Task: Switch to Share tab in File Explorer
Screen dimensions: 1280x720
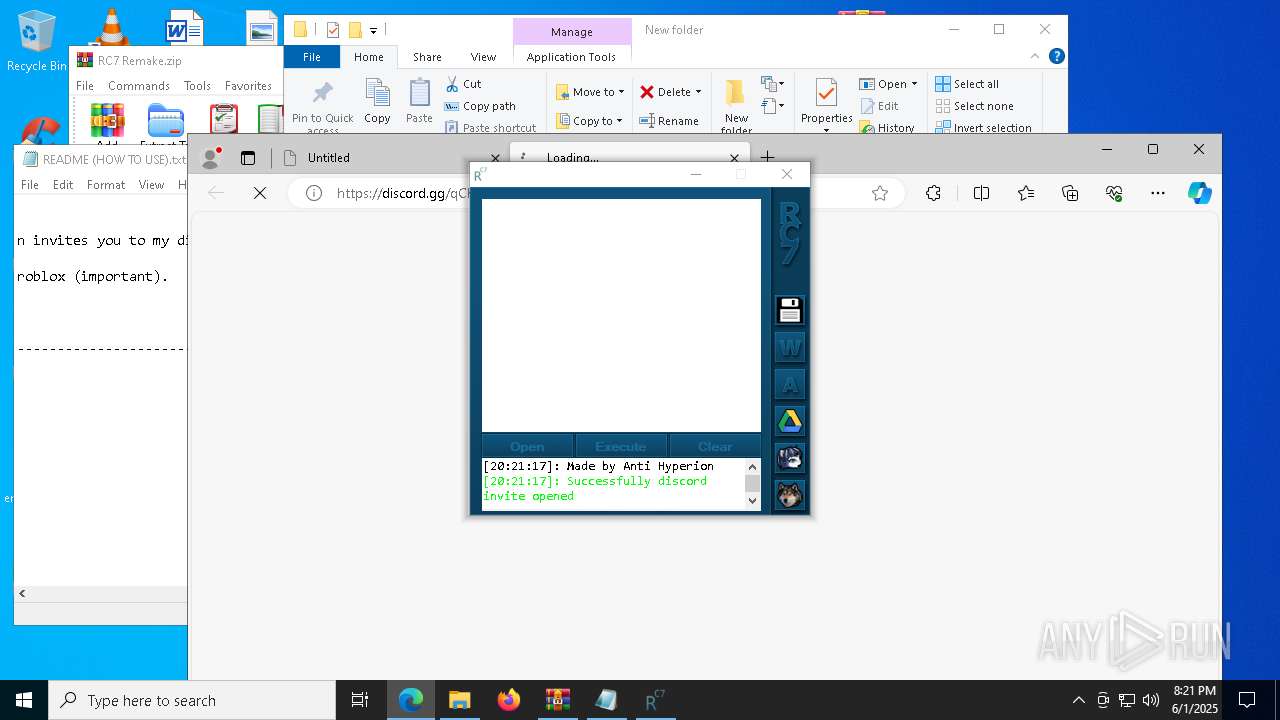Action: pyautogui.click(x=427, y=57)
